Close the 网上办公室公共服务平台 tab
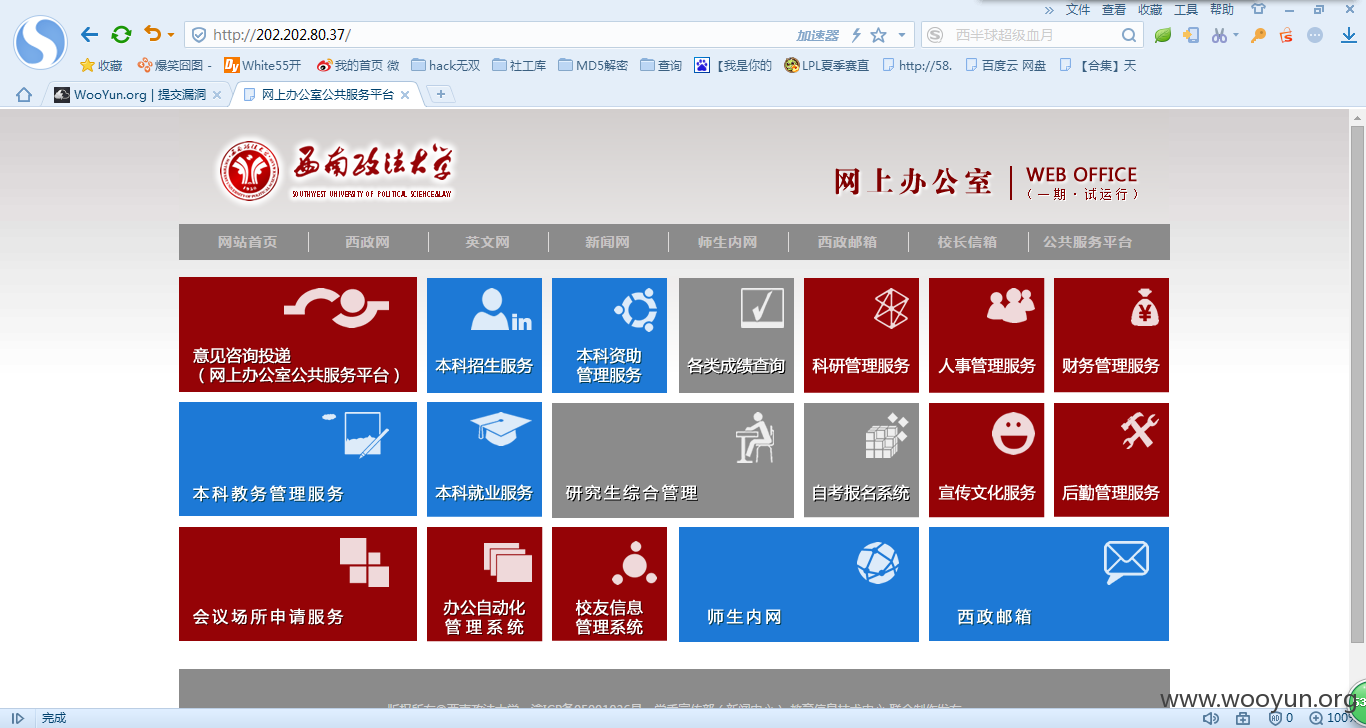 click(405, 95)
